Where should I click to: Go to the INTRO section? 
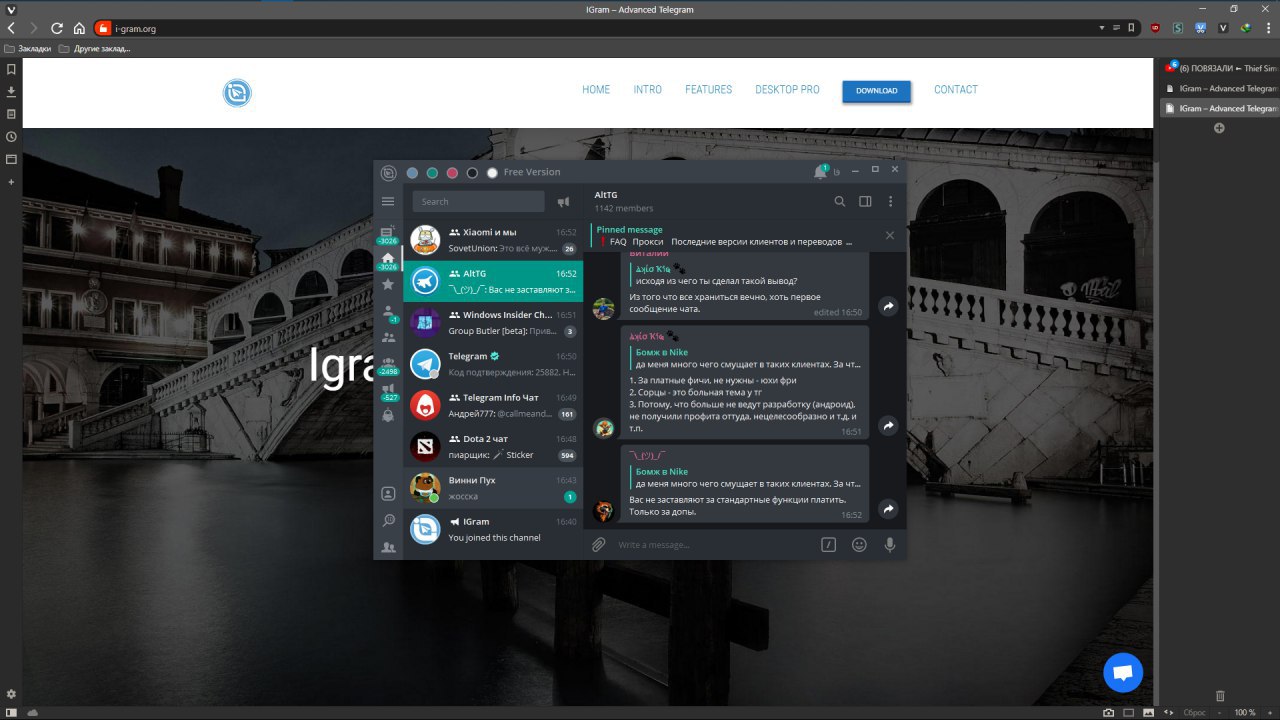point(648,90)
